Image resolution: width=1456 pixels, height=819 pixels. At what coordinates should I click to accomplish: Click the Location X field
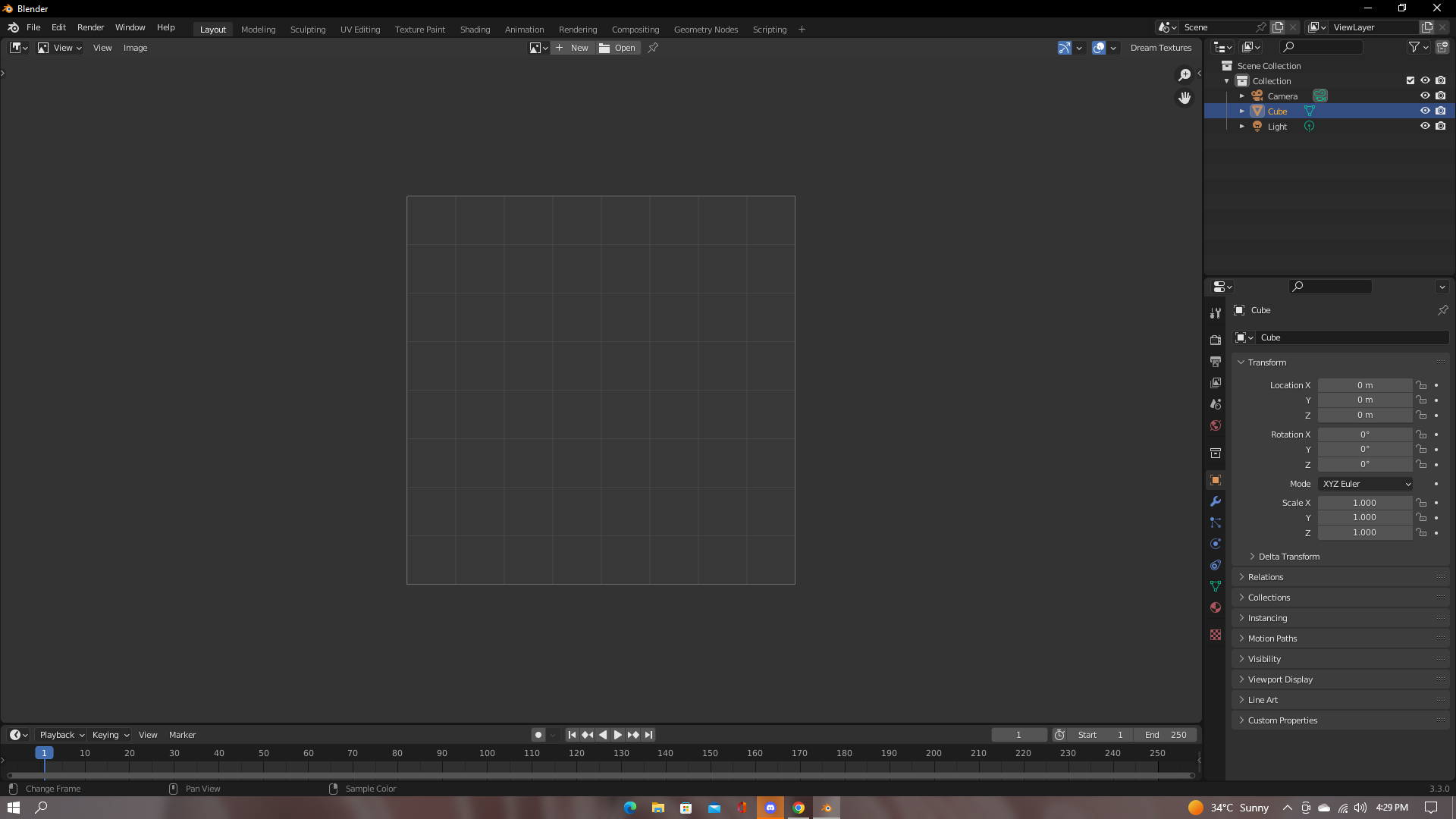point(1364,384)
